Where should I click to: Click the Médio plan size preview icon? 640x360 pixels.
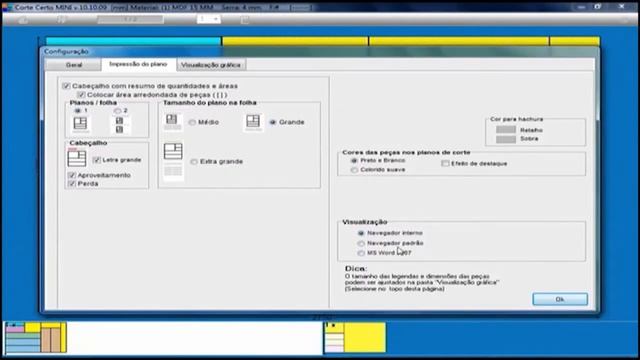[172, 122]
